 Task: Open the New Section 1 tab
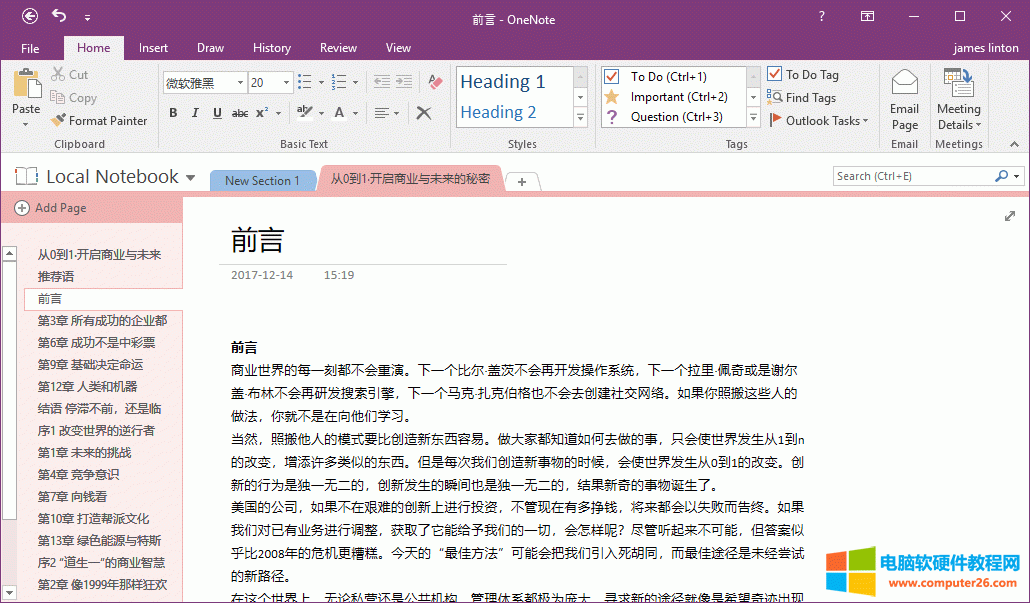pos(262,181)
